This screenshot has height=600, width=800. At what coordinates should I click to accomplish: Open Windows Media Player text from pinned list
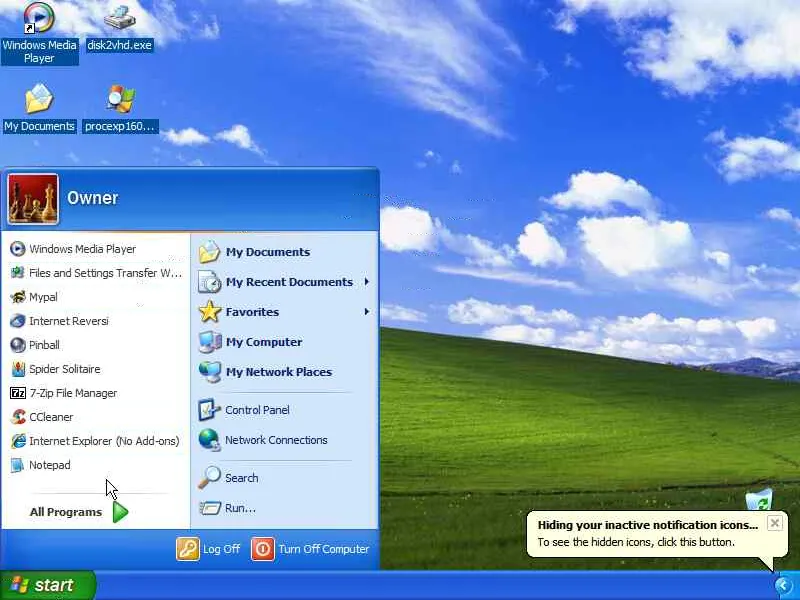point(83,249)
